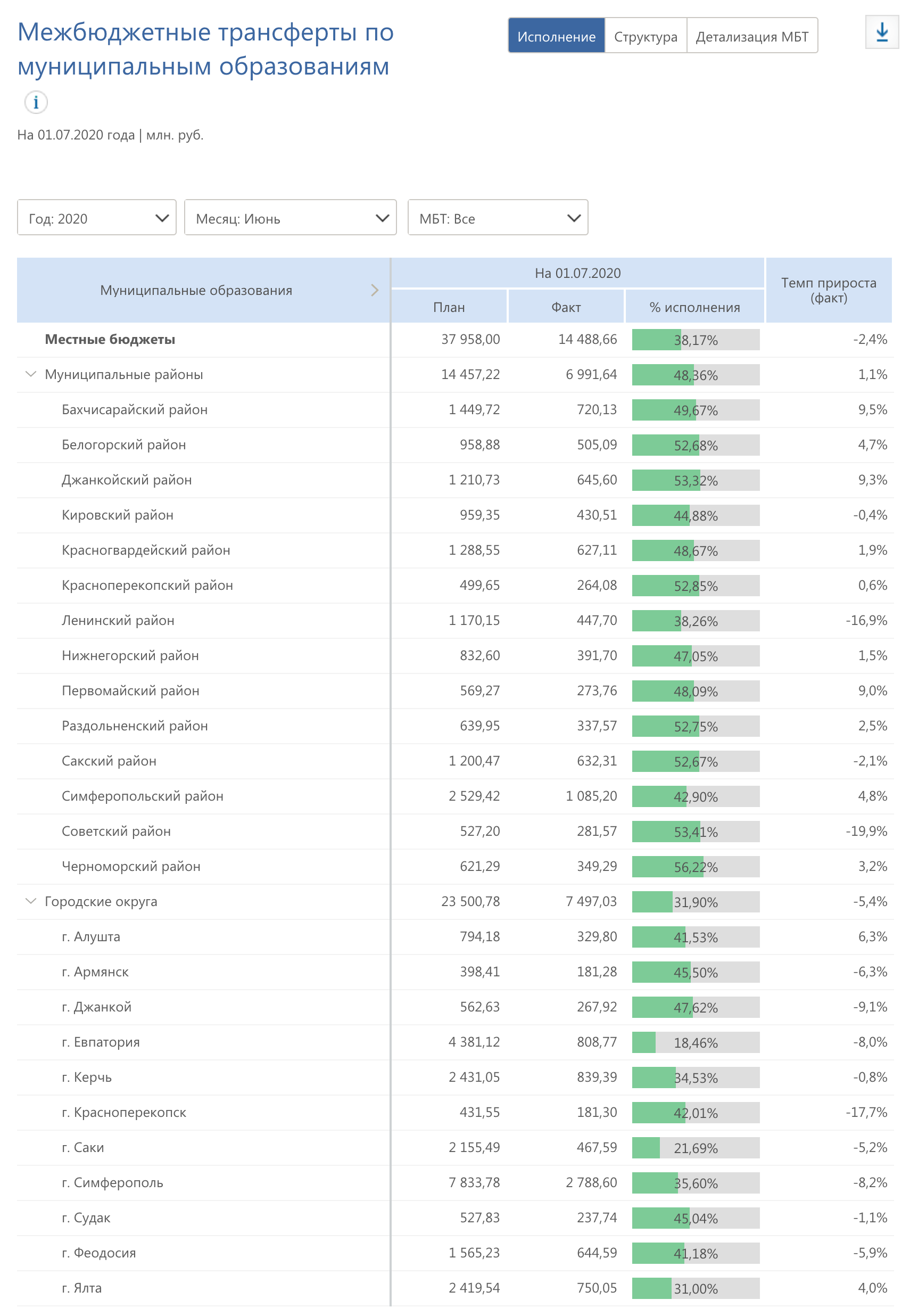This screenshot has height=1316, width=910.
Task: Click the Бахчисарайский район row label
Action: point(135,409)
